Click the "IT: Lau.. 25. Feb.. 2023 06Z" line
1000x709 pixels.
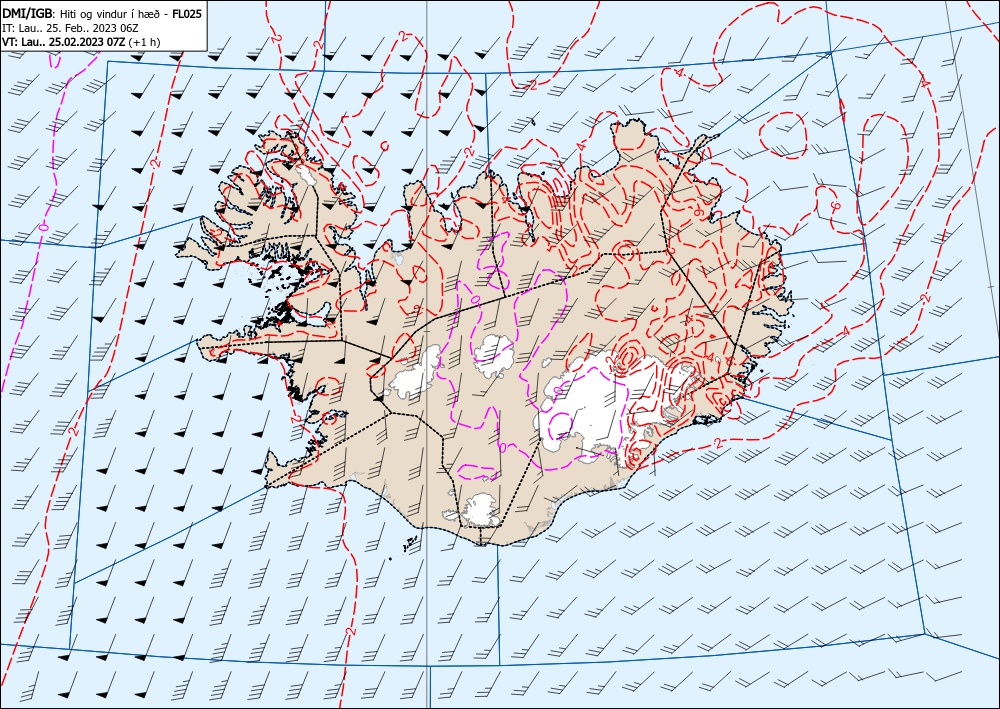pyautogui.click(x=68, y=28)
